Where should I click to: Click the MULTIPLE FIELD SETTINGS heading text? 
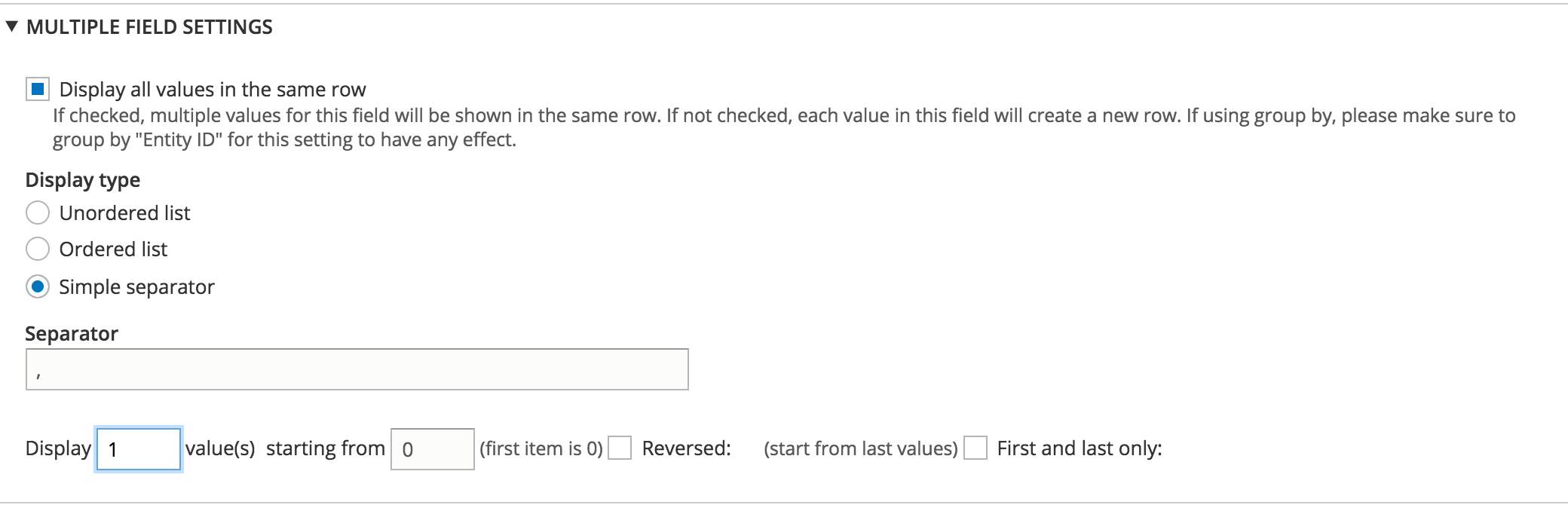point(149,27)
